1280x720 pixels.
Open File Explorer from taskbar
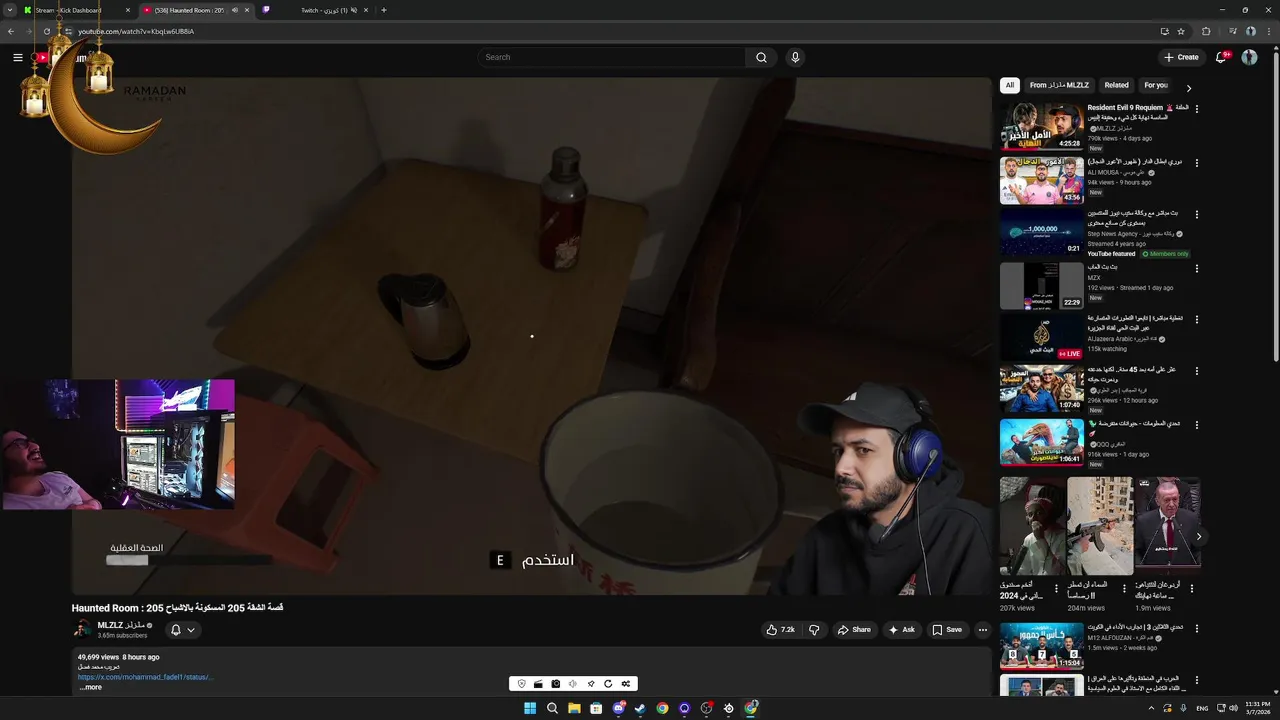(574, 708)
